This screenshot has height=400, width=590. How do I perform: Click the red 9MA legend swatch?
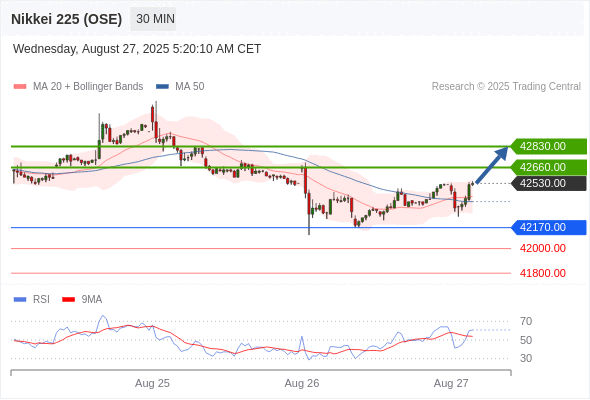pyautogui.click(x=68, y=300)
